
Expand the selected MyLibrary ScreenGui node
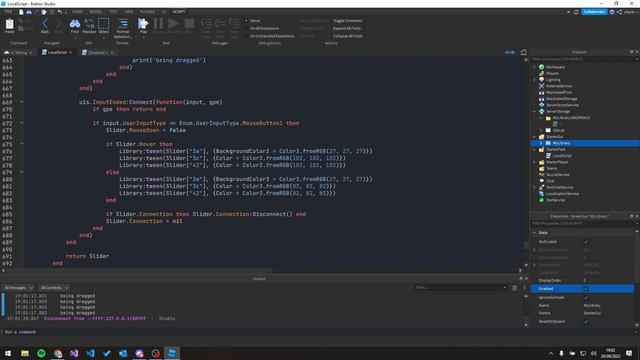(541, 143)
